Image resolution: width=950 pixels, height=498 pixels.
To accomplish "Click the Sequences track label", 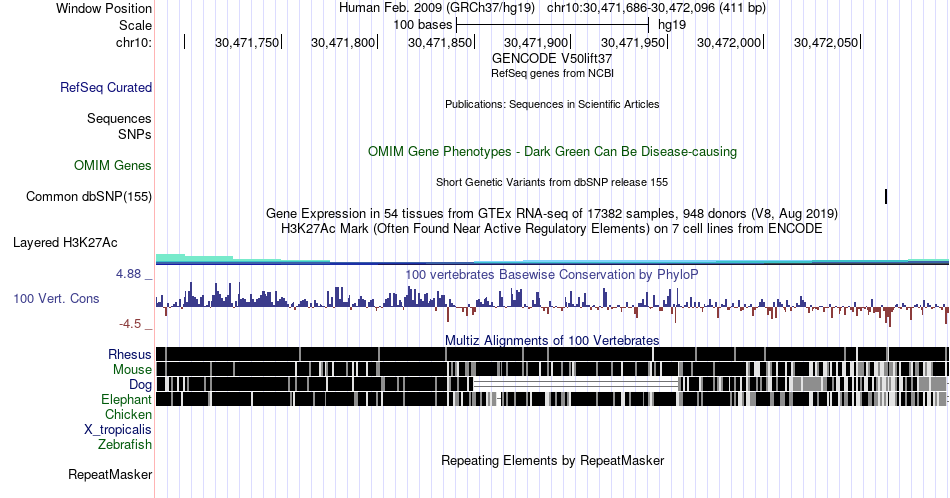I will [x=119, y=118].
